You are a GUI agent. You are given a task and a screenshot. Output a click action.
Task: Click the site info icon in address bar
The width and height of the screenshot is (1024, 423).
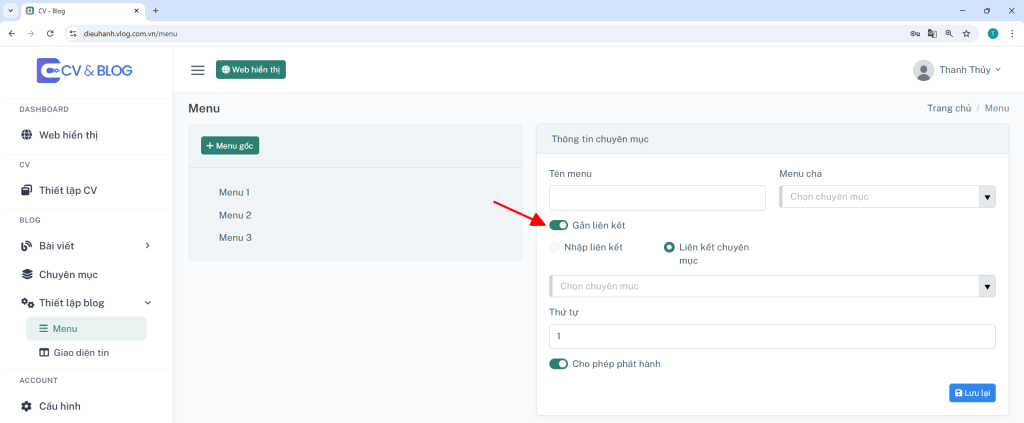coord(73,33)
